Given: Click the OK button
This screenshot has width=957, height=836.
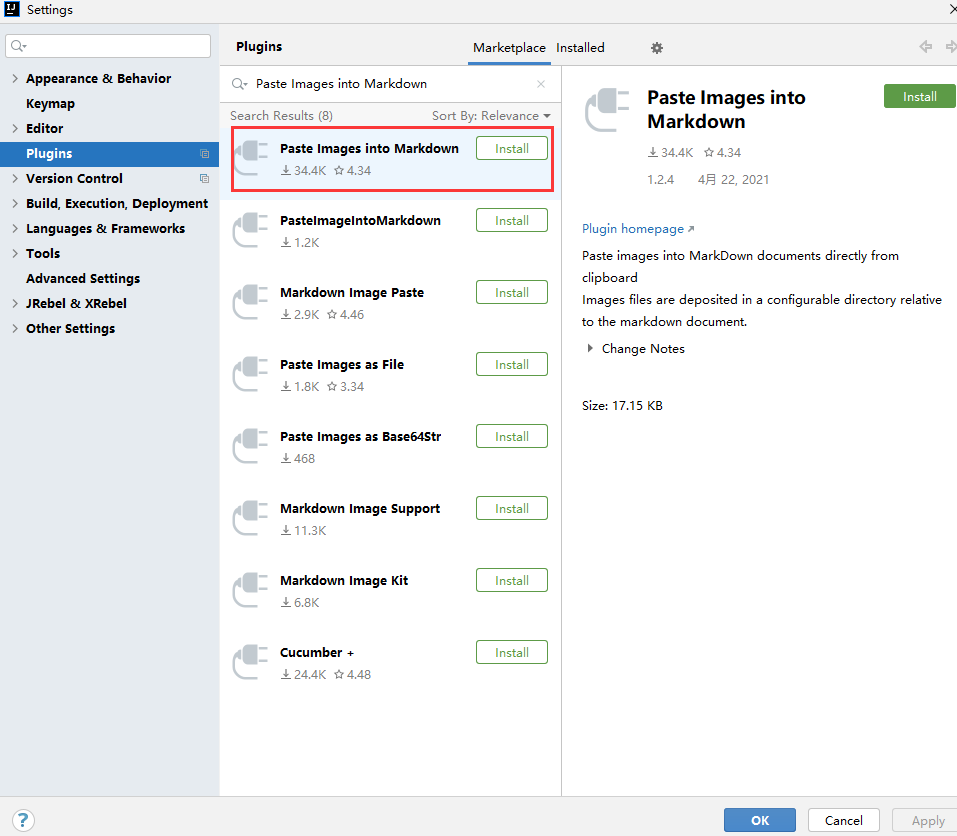Looking at the screenshot, I should click(x=760, y=820).
